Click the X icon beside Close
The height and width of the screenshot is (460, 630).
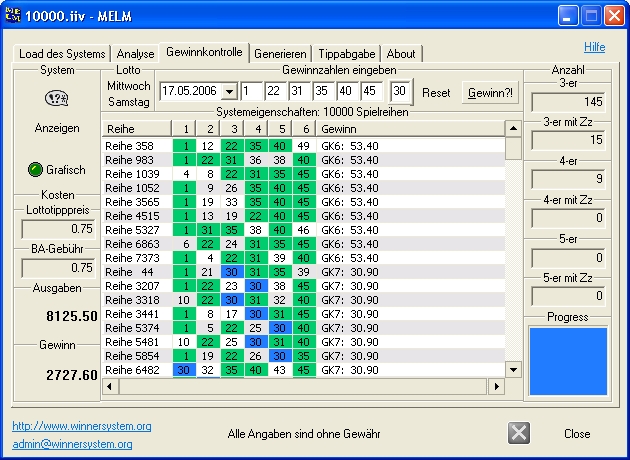coord(518,433)
